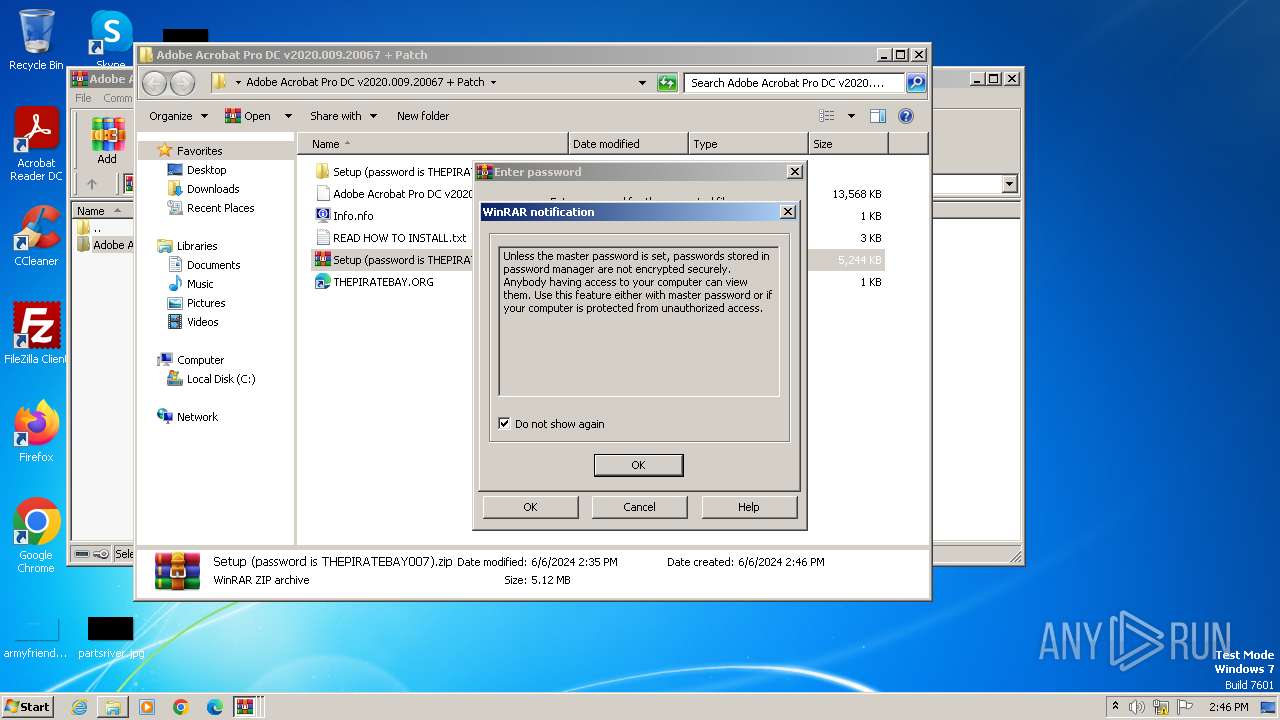Select Libraries in navigation pane
Image resolution: width=1280 pixels, height=720 pixels.
coord(197,246)
